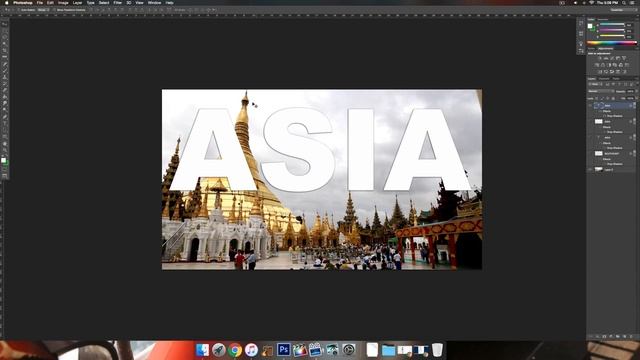The width and height of the screenshot is (640, 360).
Task: Collapse effects on second layer with thumbnail
Action: [x=634, y=122]
